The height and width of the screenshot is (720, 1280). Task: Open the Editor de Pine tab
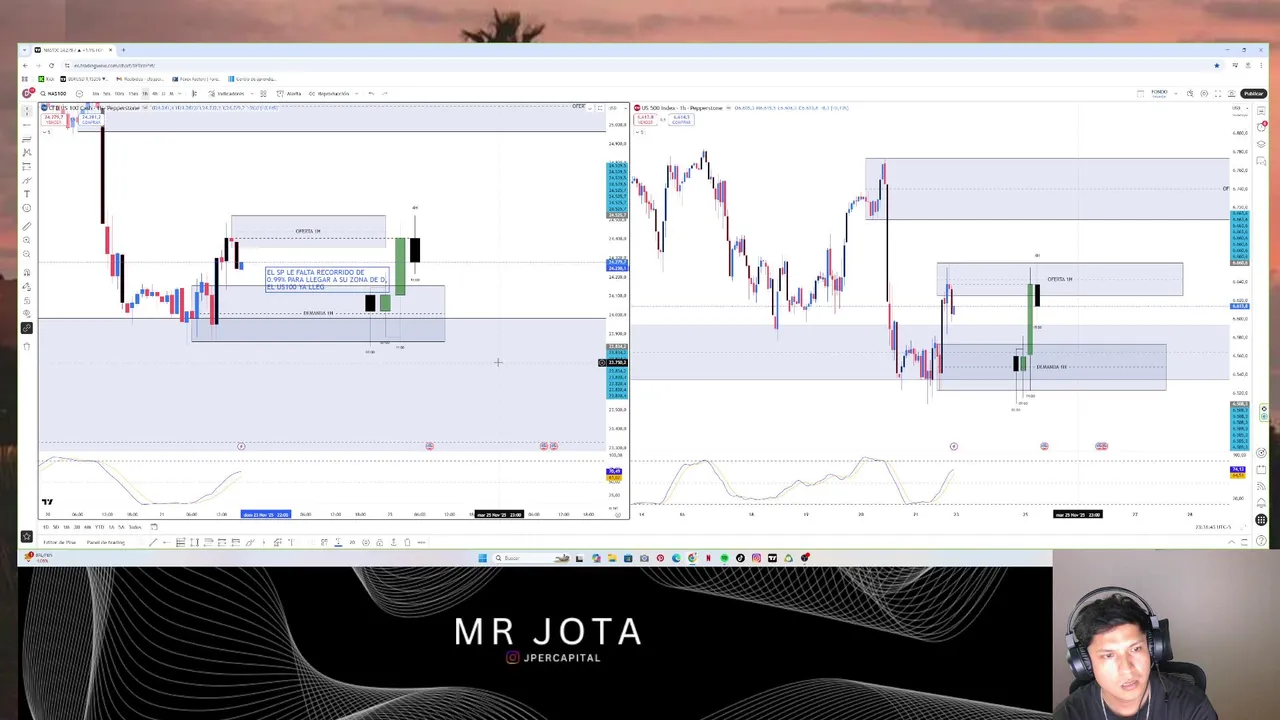[59, 542]
